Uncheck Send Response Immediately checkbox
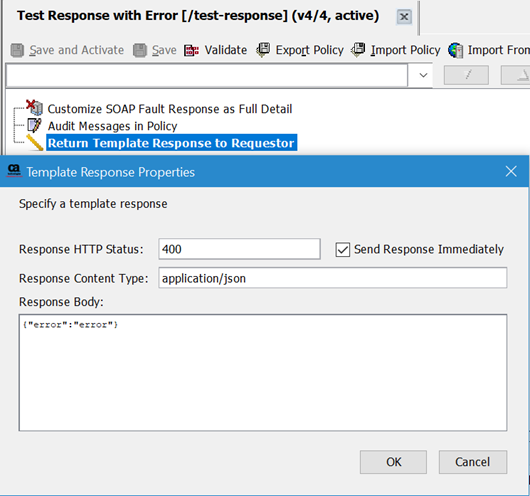Viewport: 530px width, 496px height. (x=342, y=250)
